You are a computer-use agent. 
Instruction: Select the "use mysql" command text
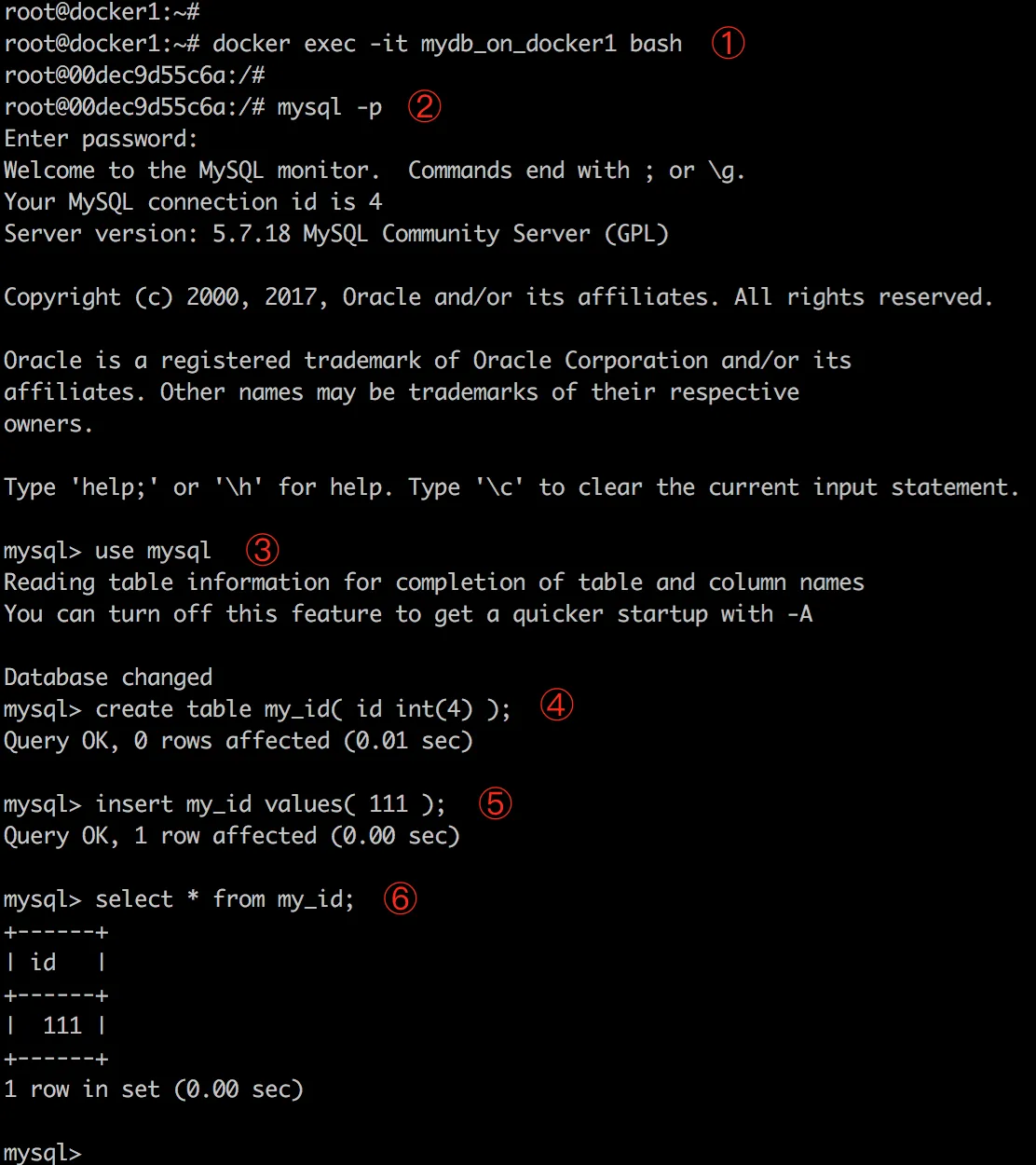(x=153, y=551)
